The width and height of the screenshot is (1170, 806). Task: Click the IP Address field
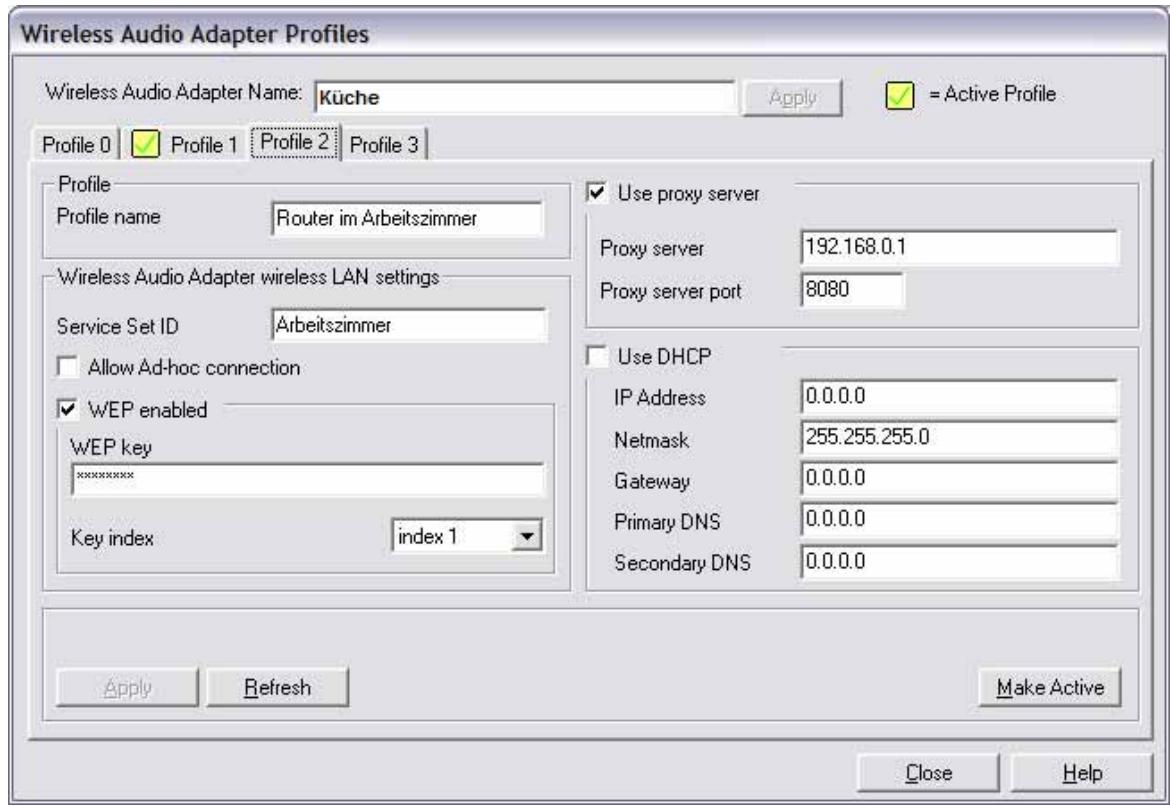coord(960,396)
